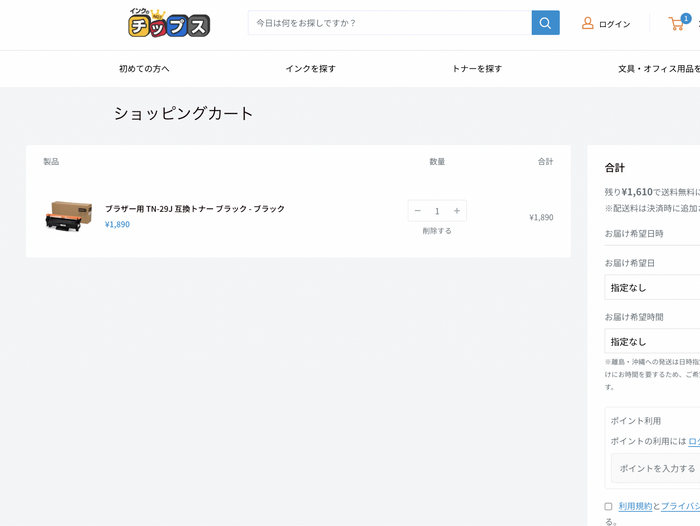Click the blue search magnifier button
700x526 pixels.
545,23
